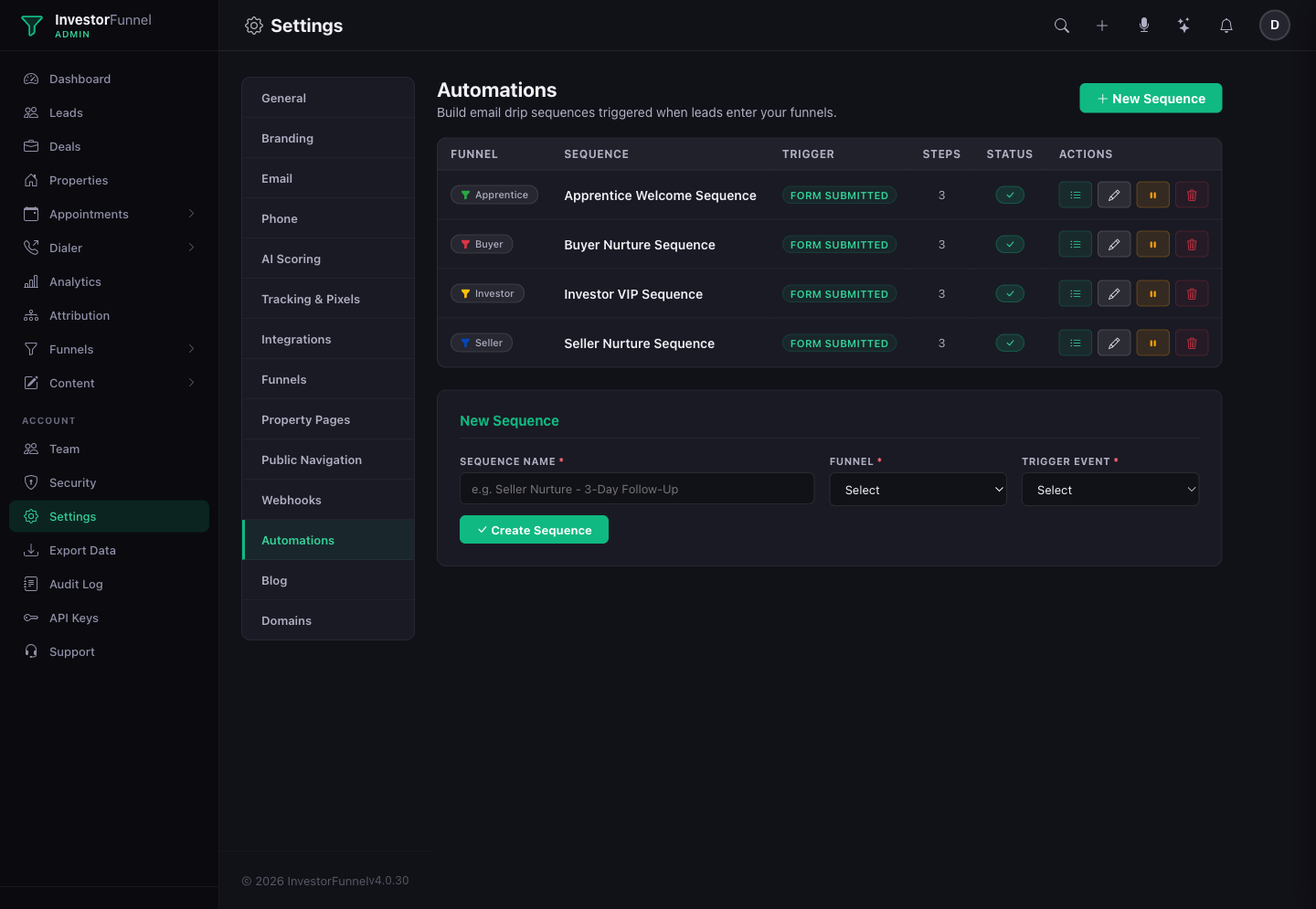Open Analytics in sidebar

(109, 281)
